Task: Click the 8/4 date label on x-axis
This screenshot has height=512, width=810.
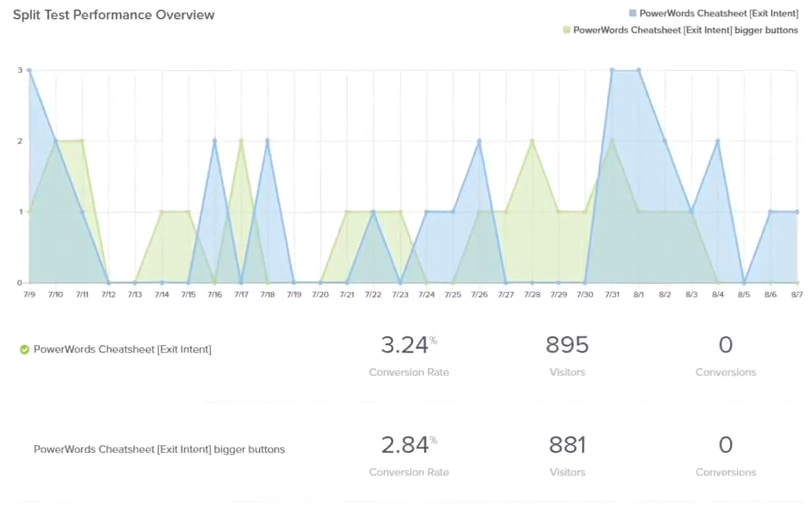Action: click(x=718, y=294)
